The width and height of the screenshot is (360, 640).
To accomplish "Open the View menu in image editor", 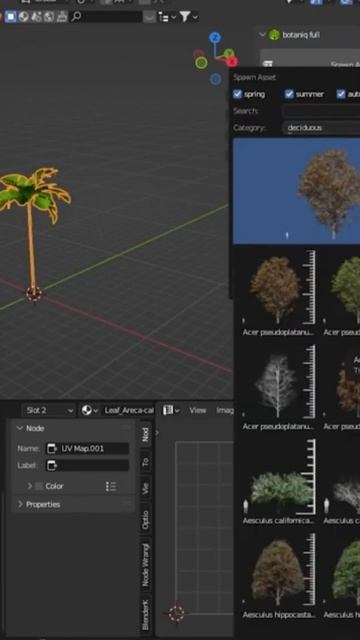I will 198,410.
